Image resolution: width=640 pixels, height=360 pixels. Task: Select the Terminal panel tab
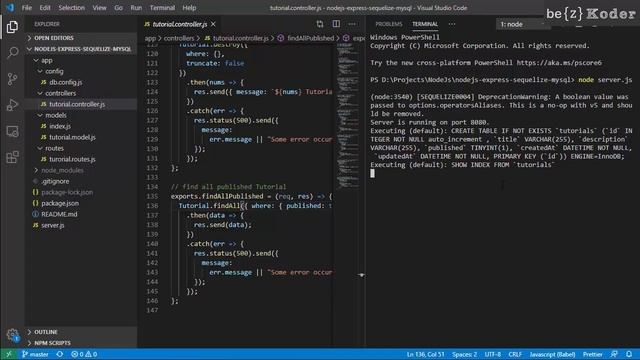(x=424, y=24)
